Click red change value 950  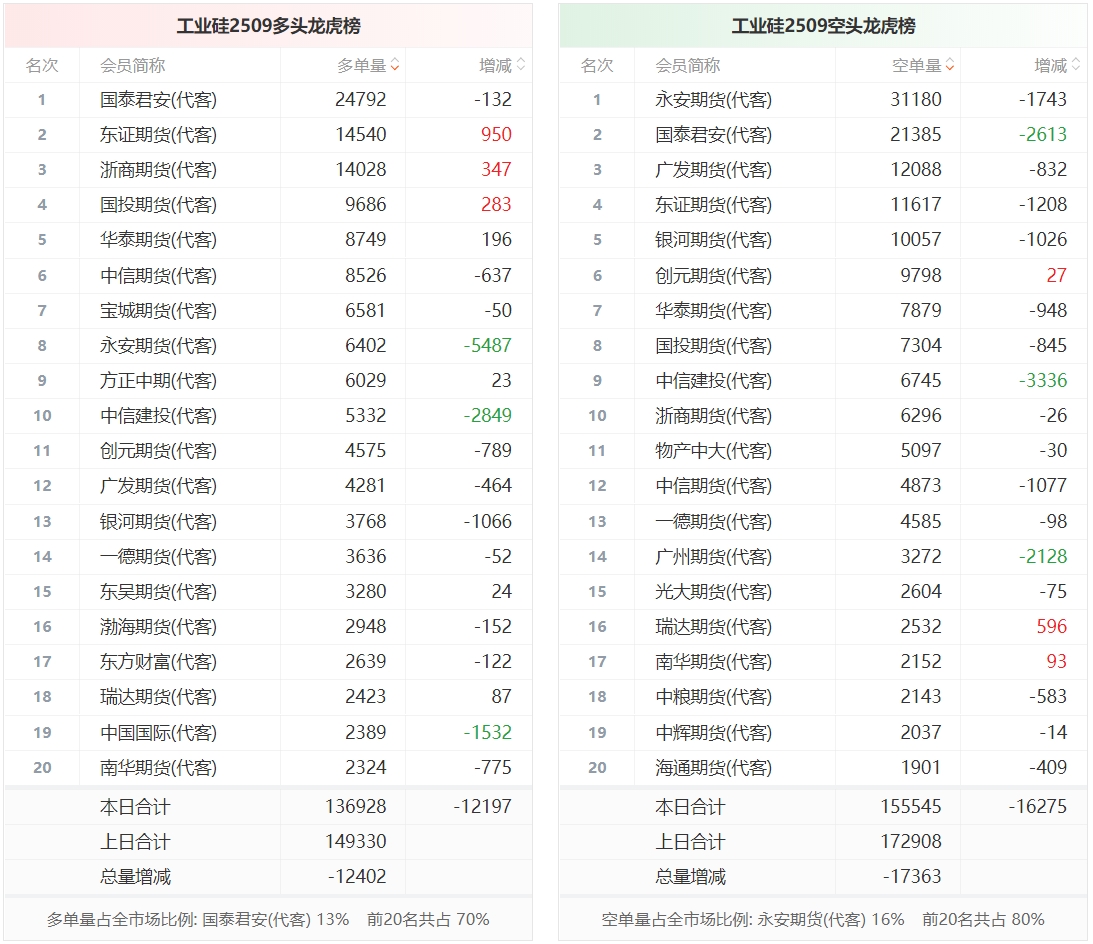[496, 135]
